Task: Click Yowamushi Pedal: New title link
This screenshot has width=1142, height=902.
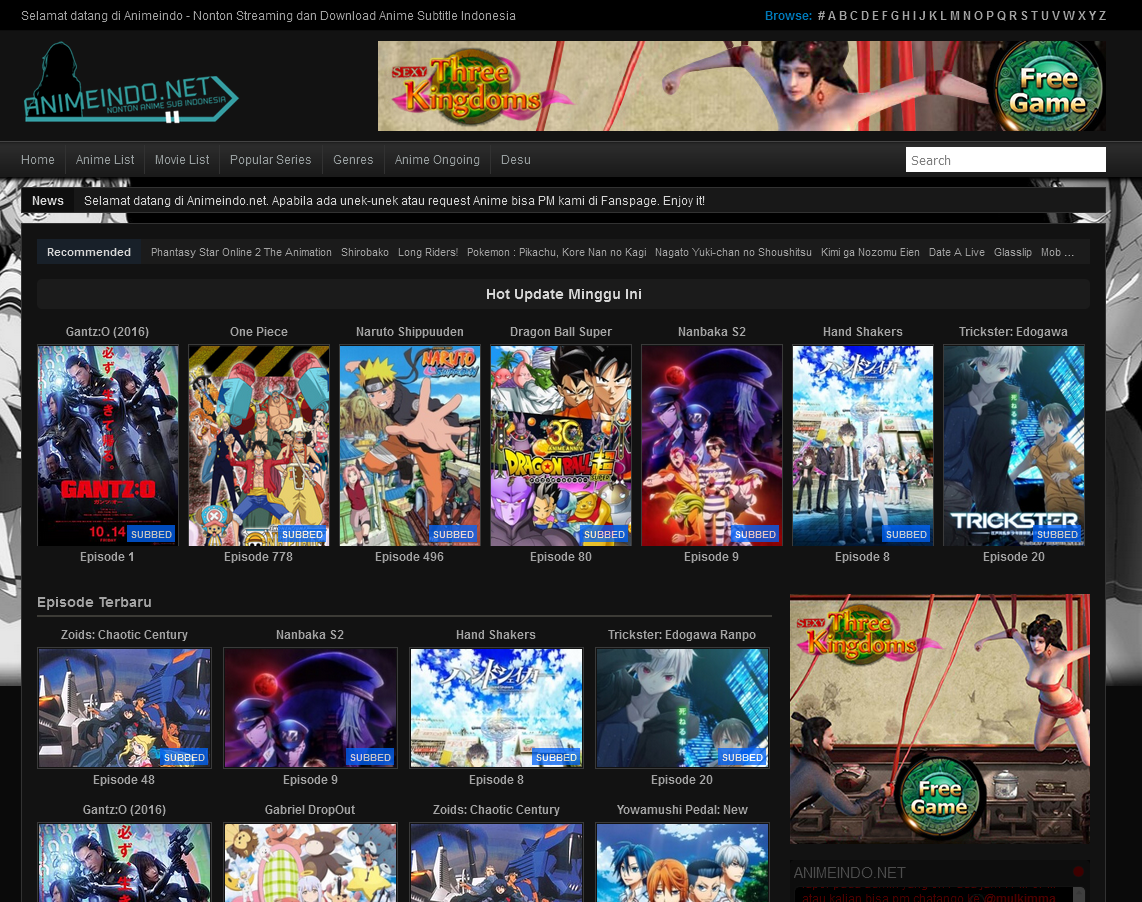Action: 682,809
